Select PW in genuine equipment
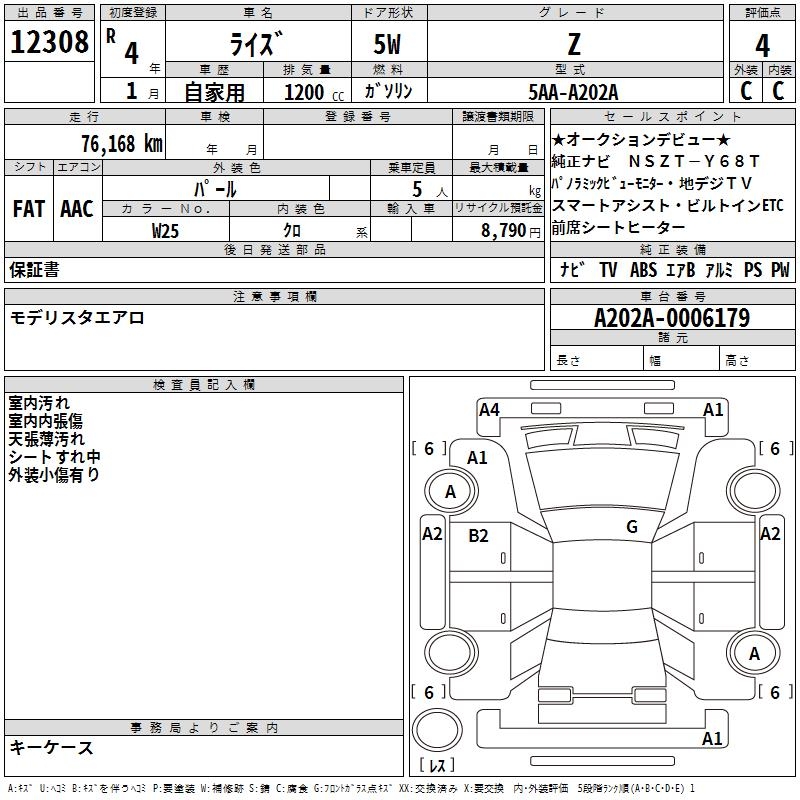 (780, 269)
